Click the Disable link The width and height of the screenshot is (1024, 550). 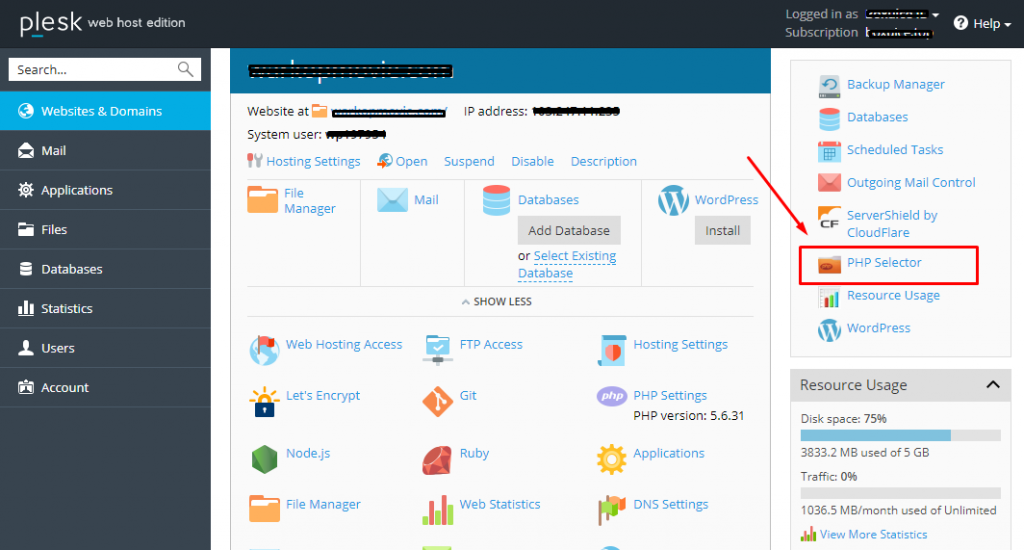click(x=532, y=161)
